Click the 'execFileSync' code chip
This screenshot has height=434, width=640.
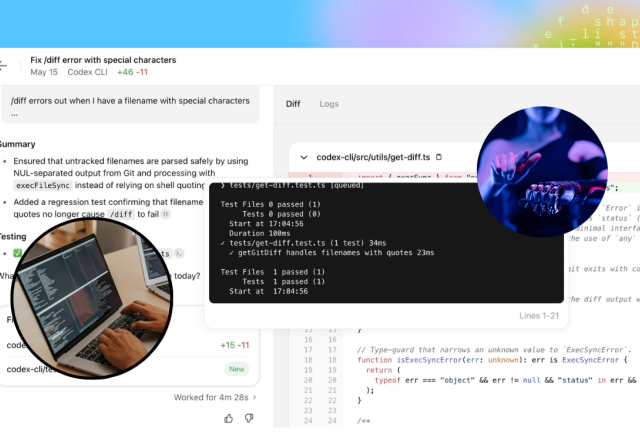click(43, 185)
